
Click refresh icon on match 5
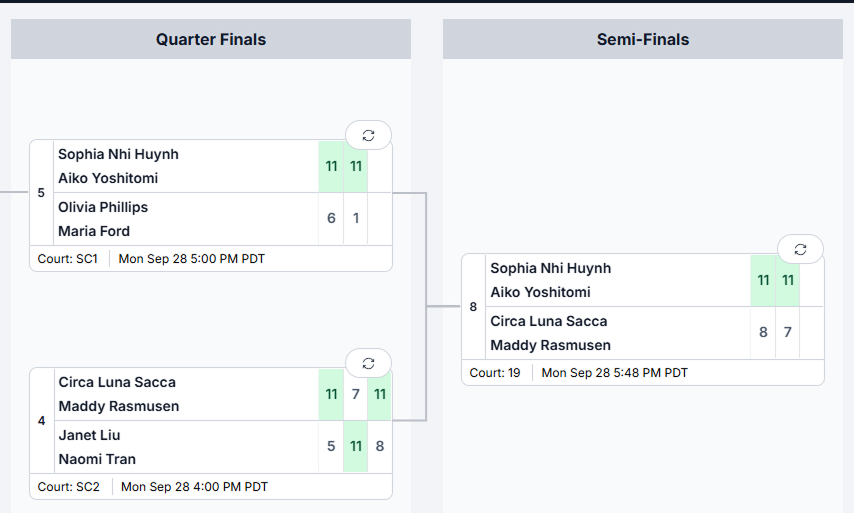pyautogui.click(x=369, y=136)
